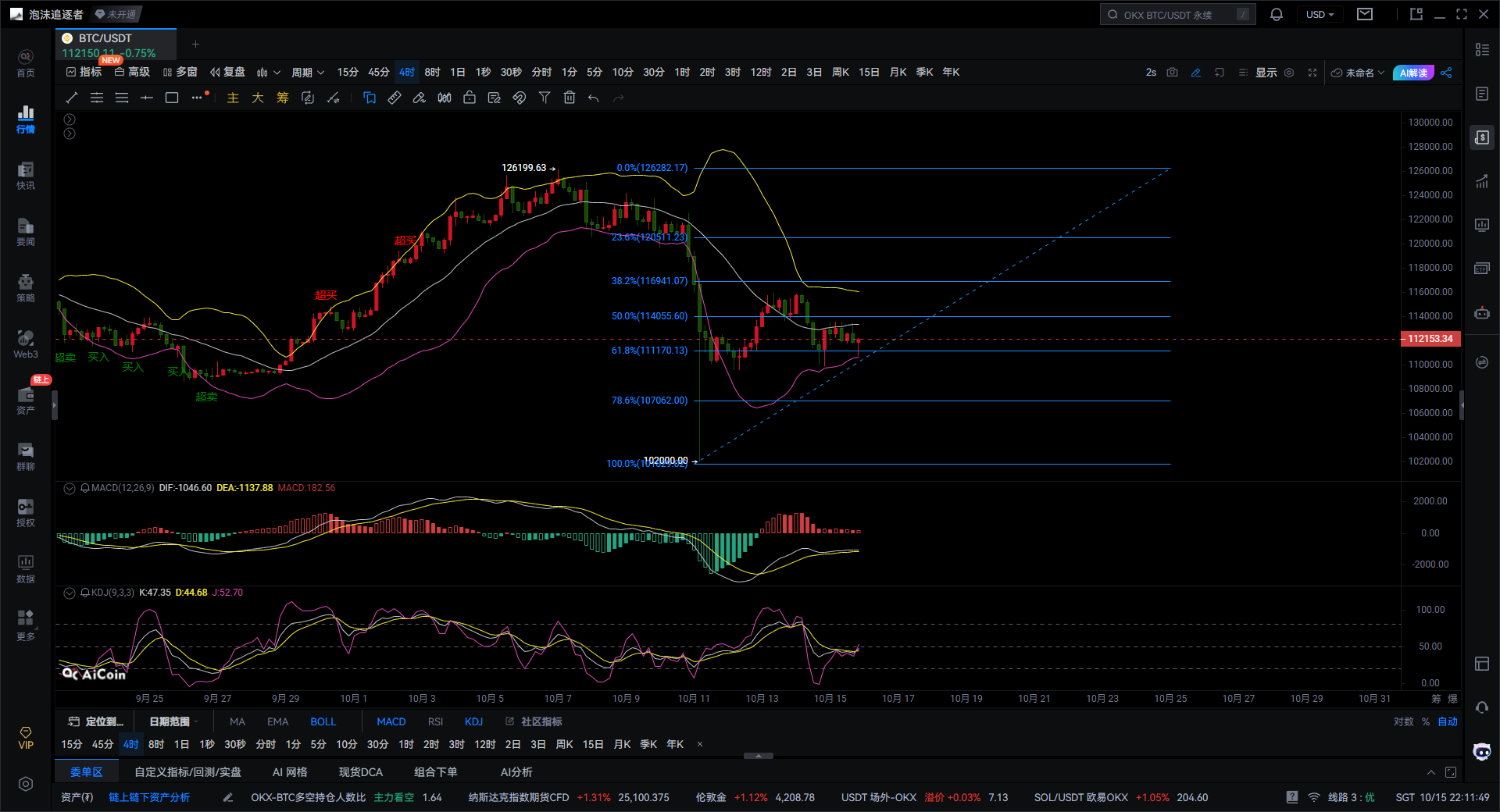Click the AI解读 button
1500x812 pixels.
click(1413, 73)
